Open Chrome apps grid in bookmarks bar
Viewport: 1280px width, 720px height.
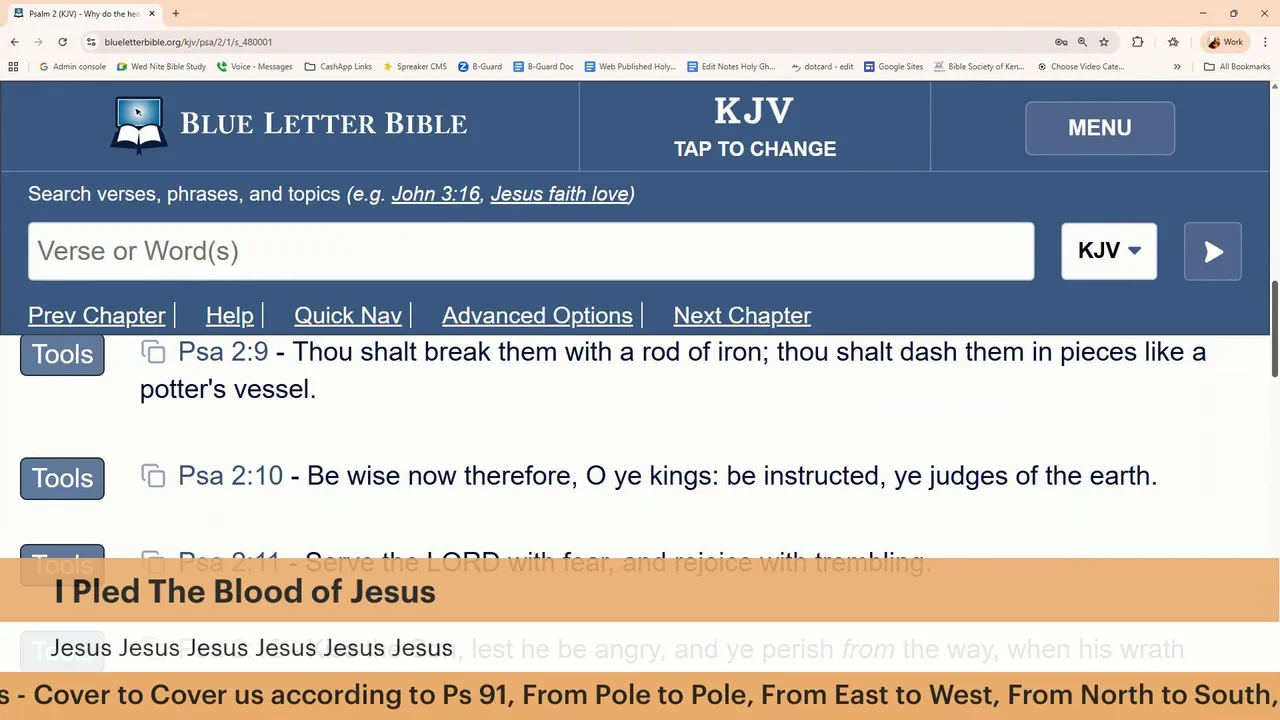(13, 67)
